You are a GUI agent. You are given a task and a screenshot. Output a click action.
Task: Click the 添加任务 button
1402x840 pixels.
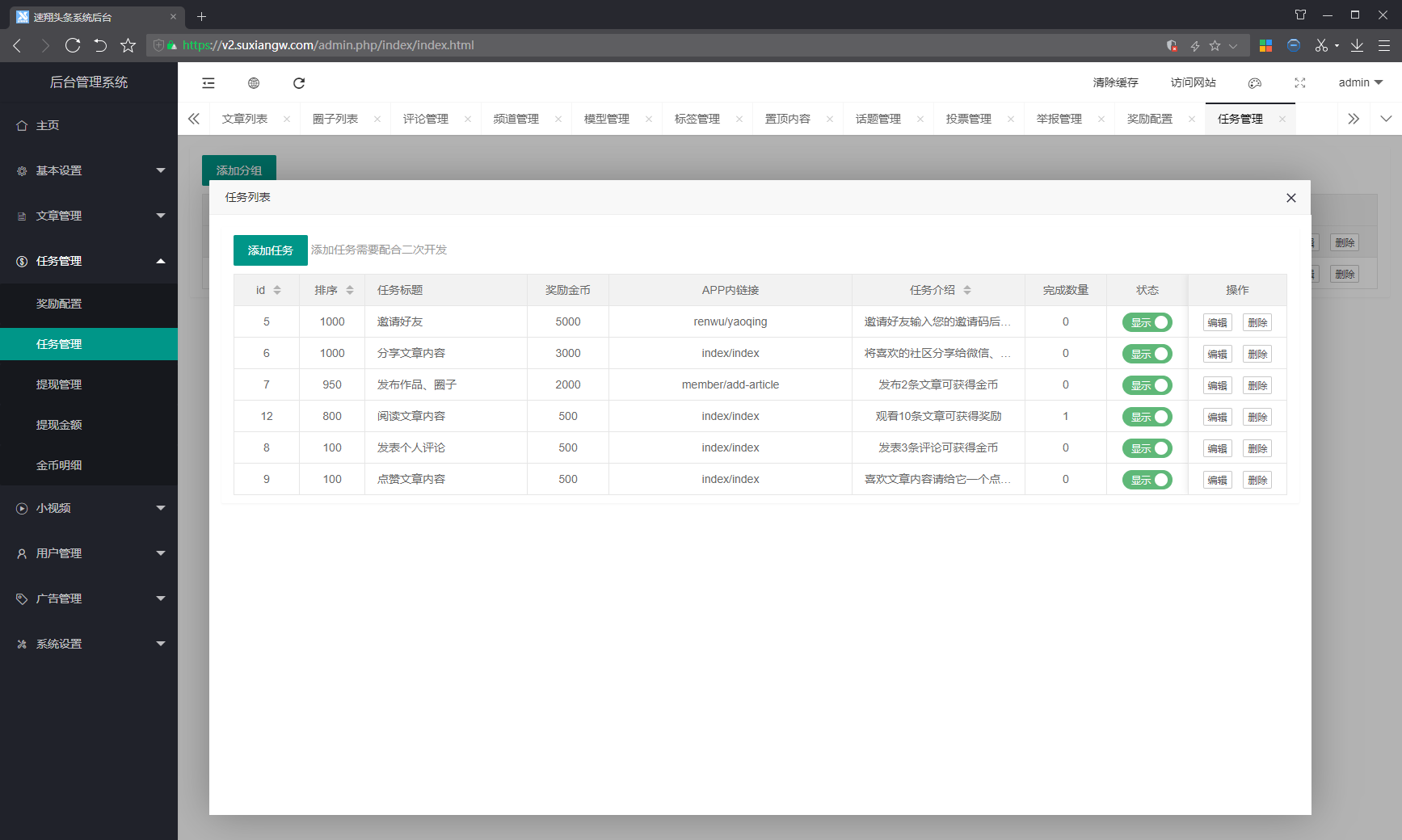[x=271, y=250]
